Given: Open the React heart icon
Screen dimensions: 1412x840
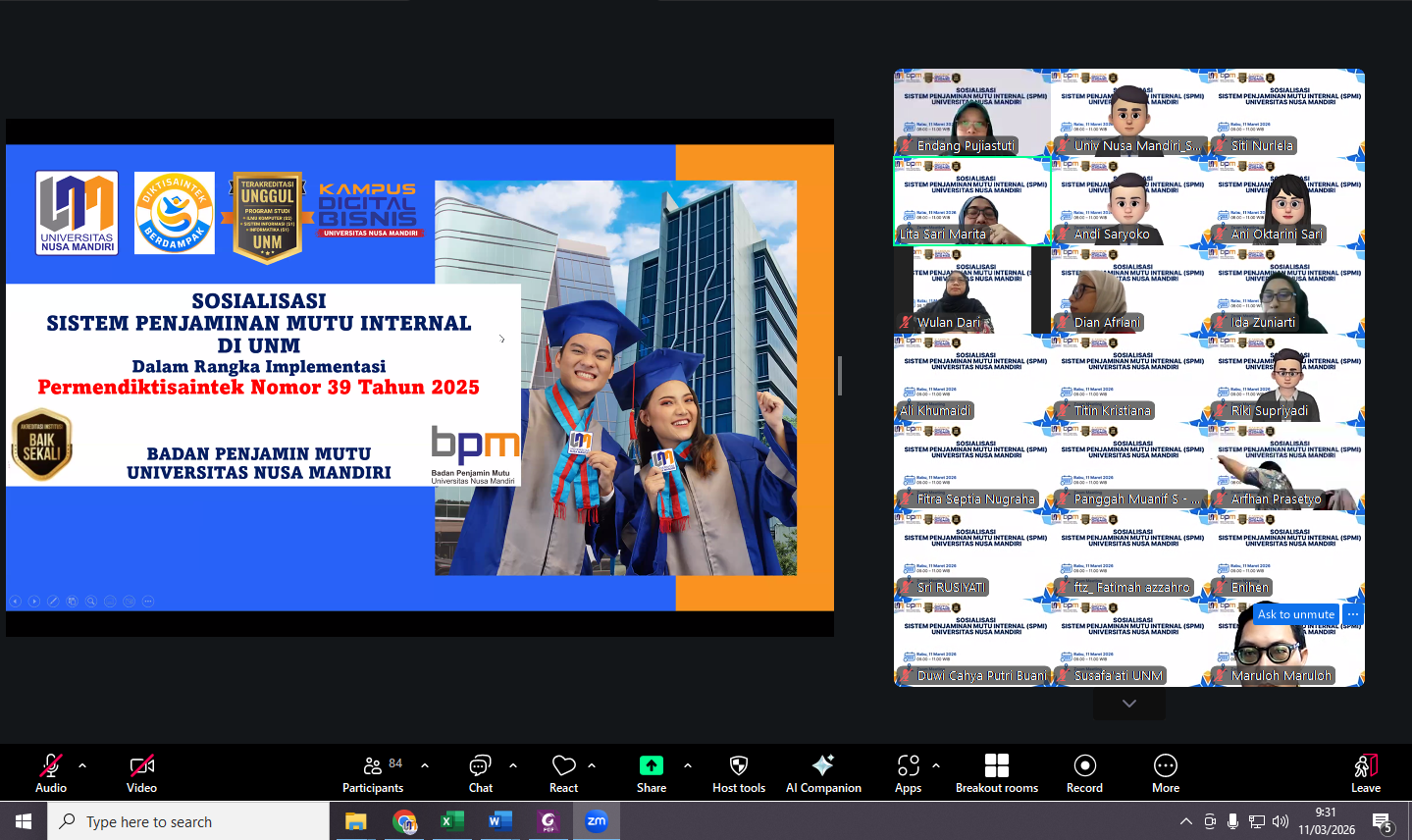Looking at the screenshot, I should (563, 765).
